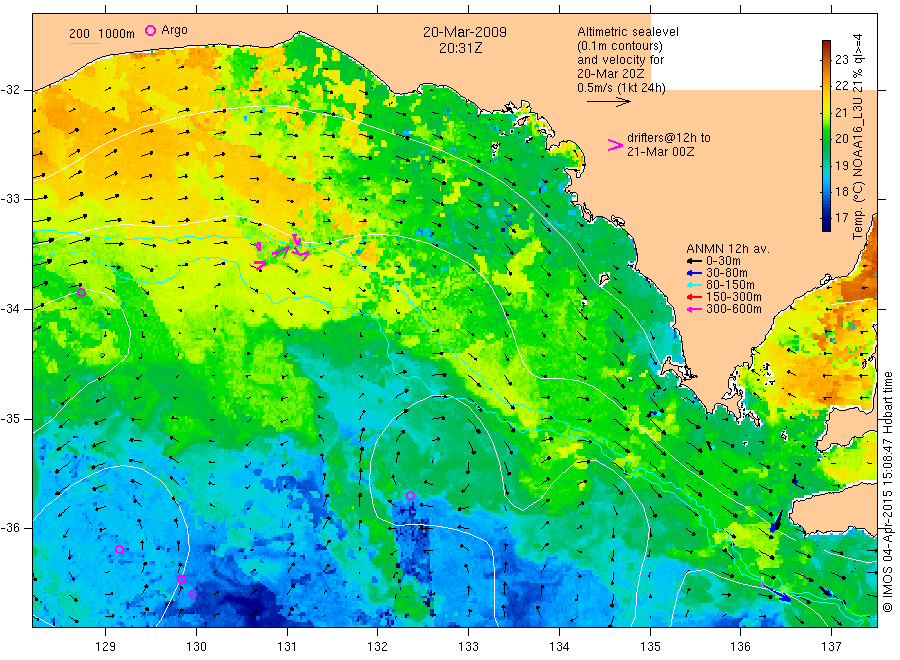Click the temperature color bar
Viewport: 900px width, 660px height.
pyautogui.click(x=826, y=136)
